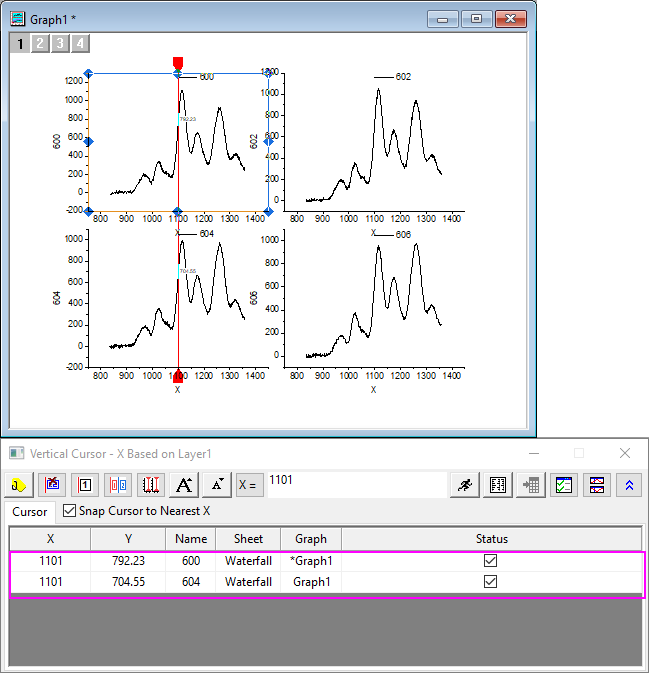Click the red vertical cursor lines icon
Screen dimensions: 649x673
coord(152,485)
